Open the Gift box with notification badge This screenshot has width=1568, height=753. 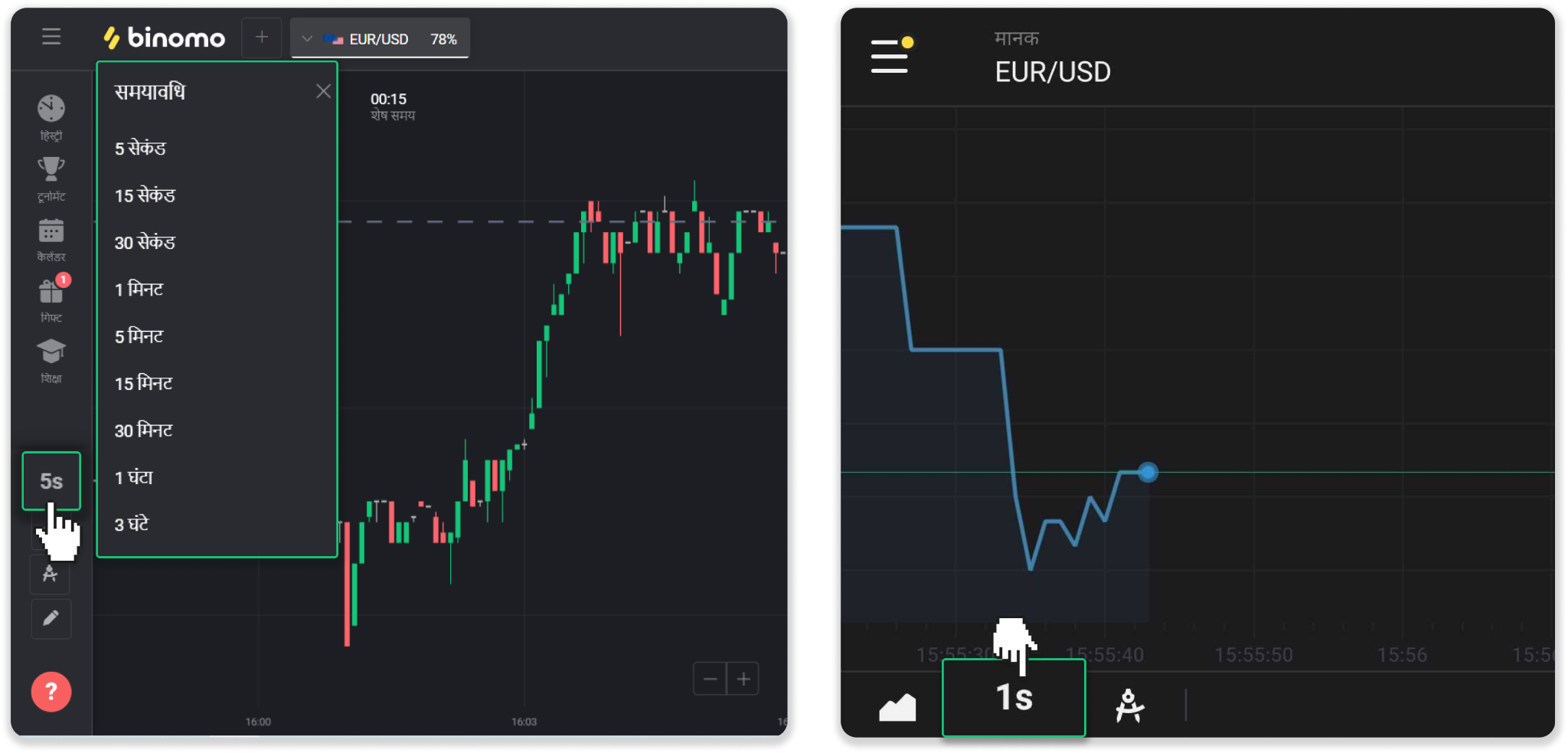click(51, 292)
